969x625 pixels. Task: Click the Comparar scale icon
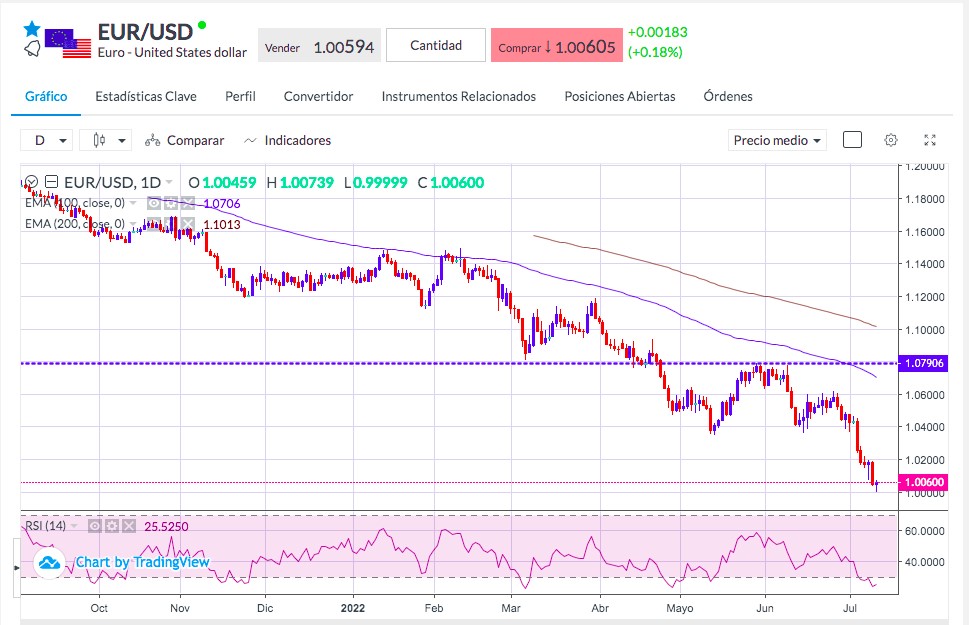(x=153, y=141)
